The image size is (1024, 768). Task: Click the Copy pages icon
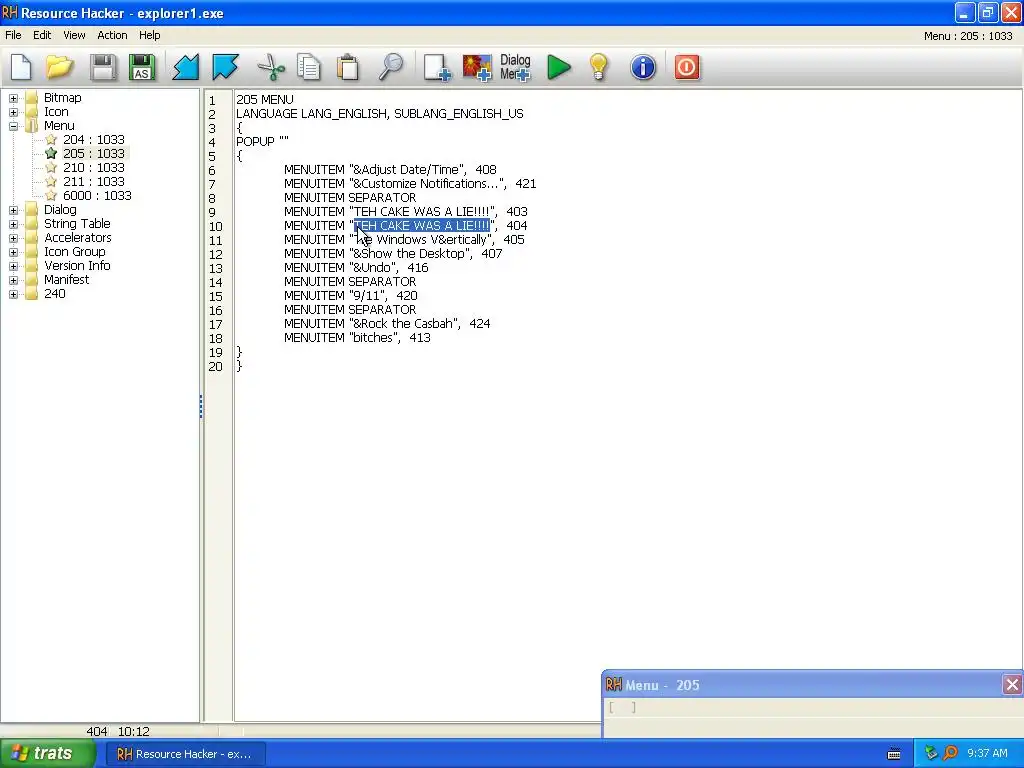coord(309,67)
